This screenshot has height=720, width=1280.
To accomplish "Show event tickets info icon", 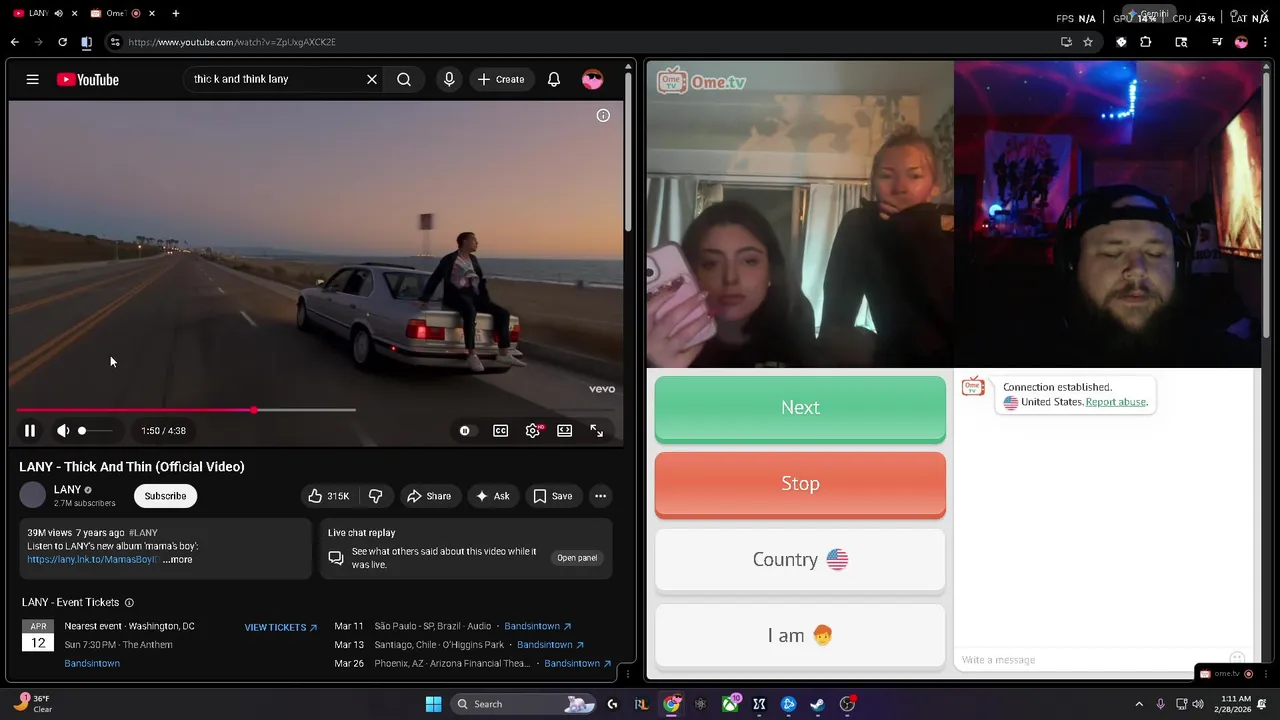I will pos(129,603).
